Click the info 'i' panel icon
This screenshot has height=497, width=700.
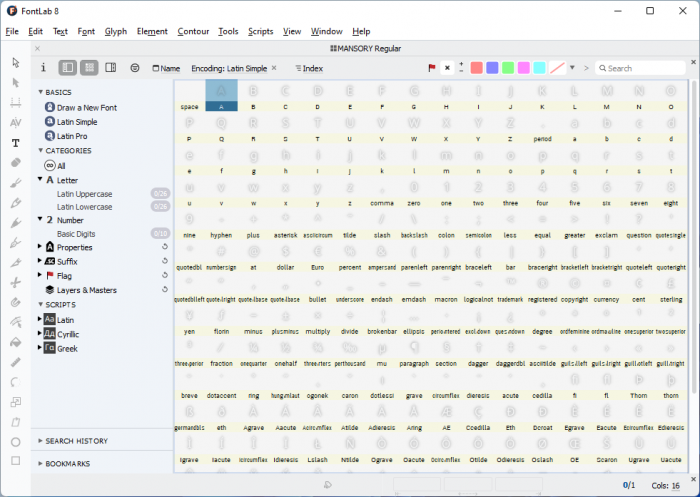tap(43, 68)
